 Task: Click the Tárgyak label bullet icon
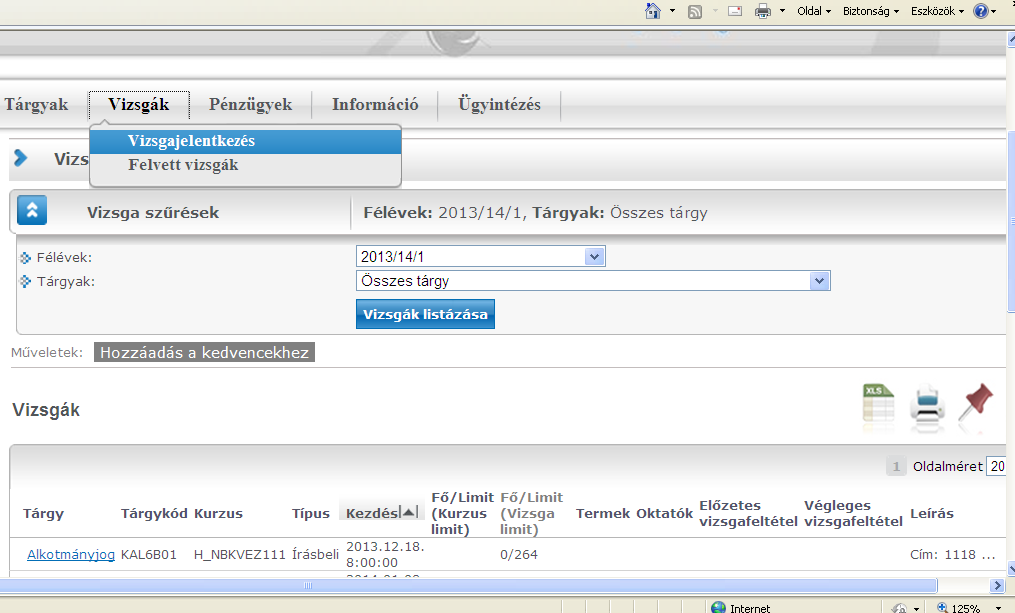pos(25,282)
